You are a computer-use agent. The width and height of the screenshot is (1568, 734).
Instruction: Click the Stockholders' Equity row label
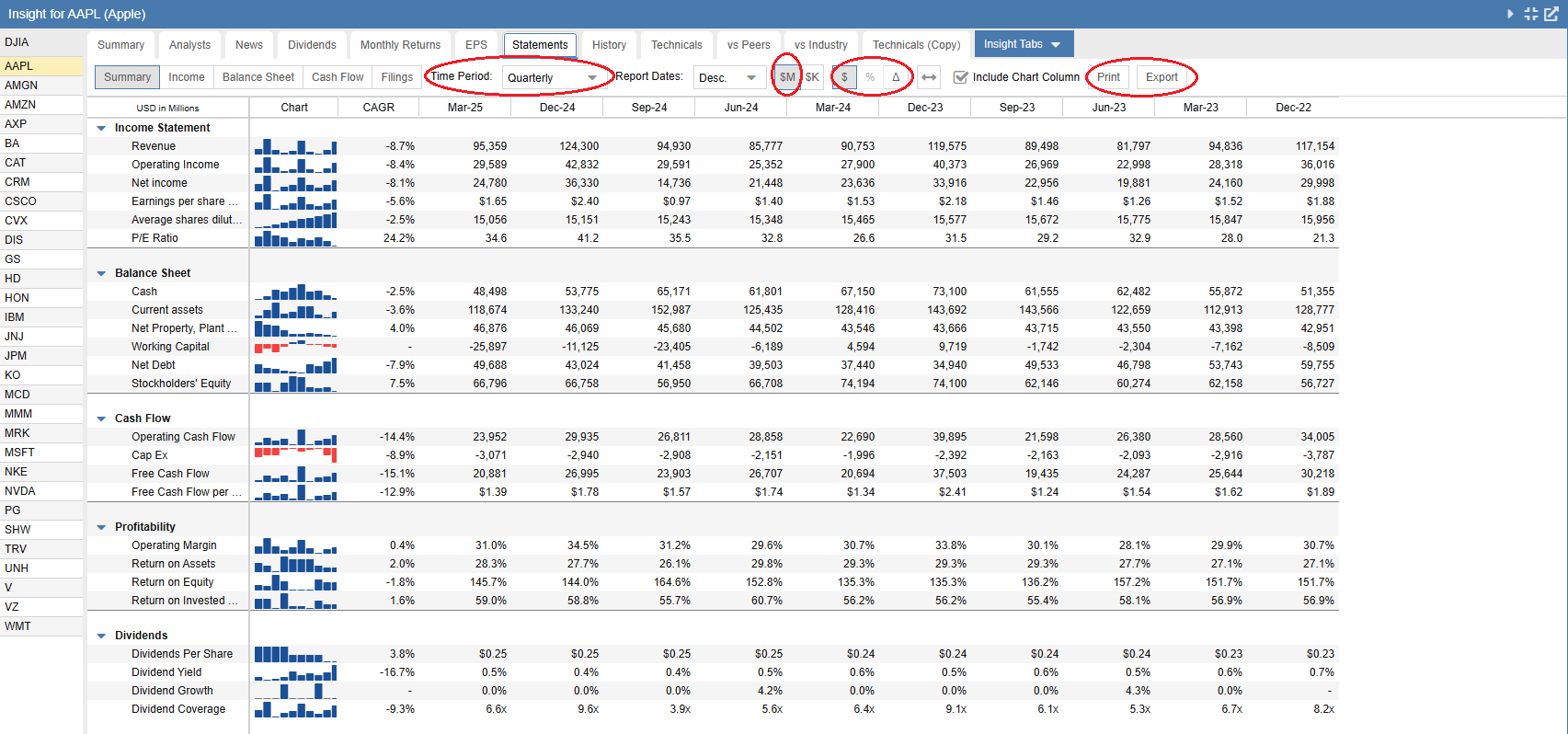[x=181, y=384]
